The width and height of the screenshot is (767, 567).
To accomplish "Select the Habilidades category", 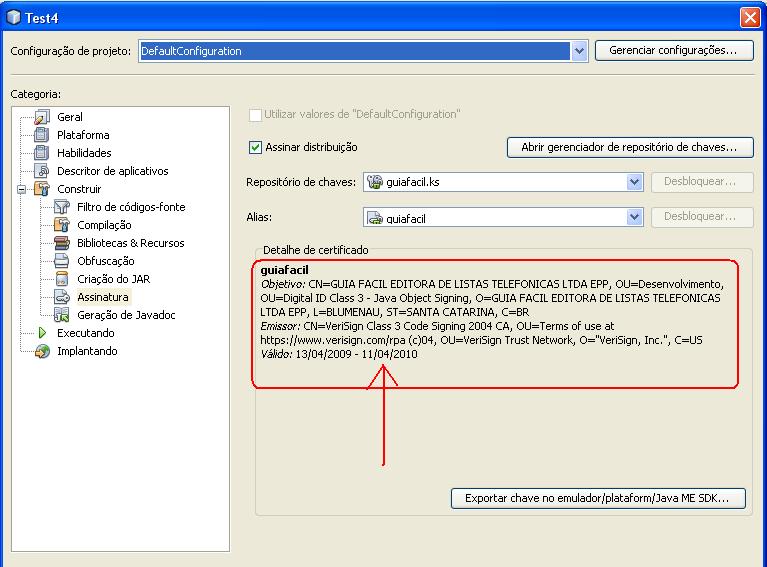I will tap(84, 153).
